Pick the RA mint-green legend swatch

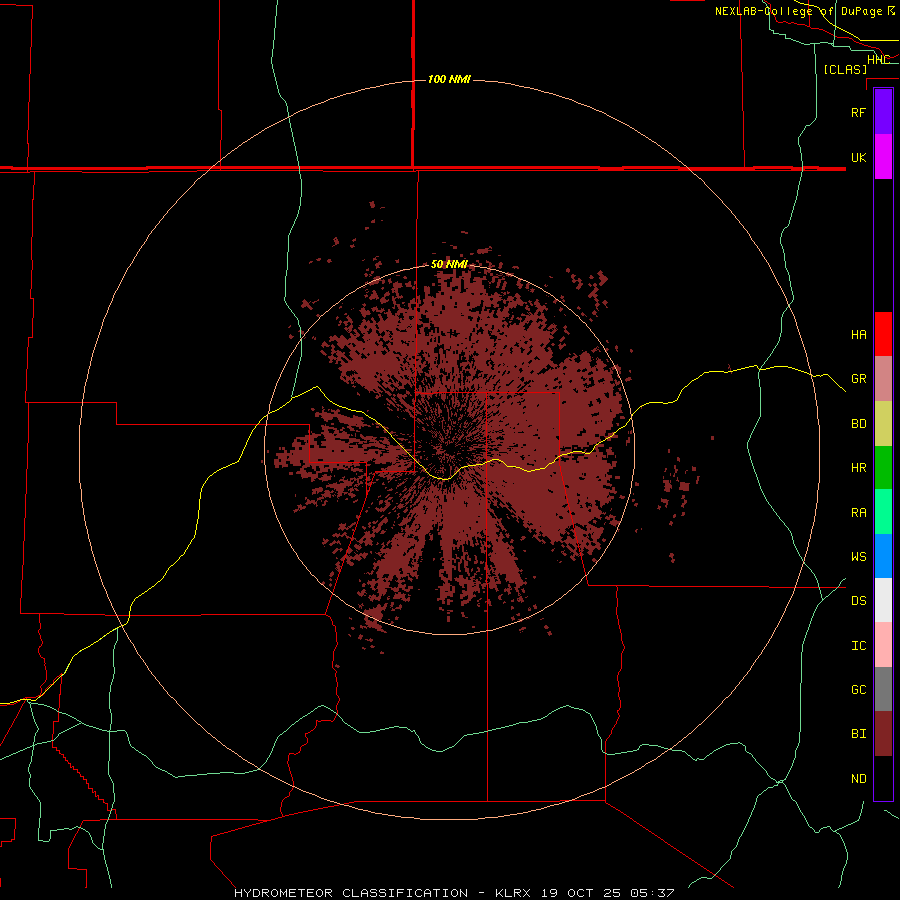tap(883, 512)
